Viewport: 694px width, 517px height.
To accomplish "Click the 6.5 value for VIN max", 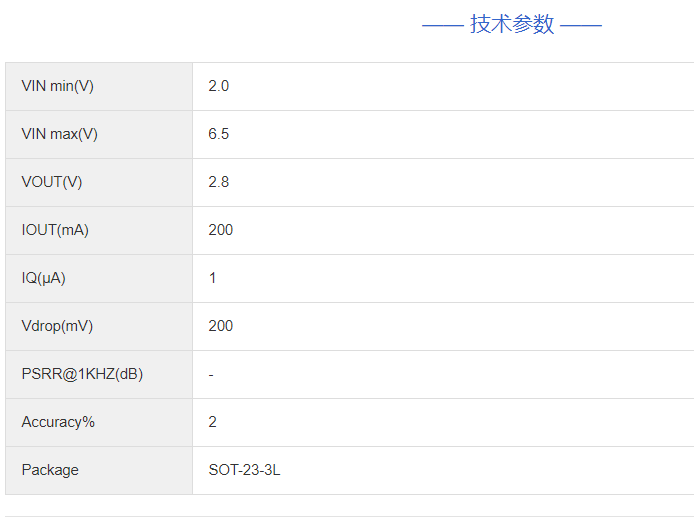I will [x=219, y=134].
